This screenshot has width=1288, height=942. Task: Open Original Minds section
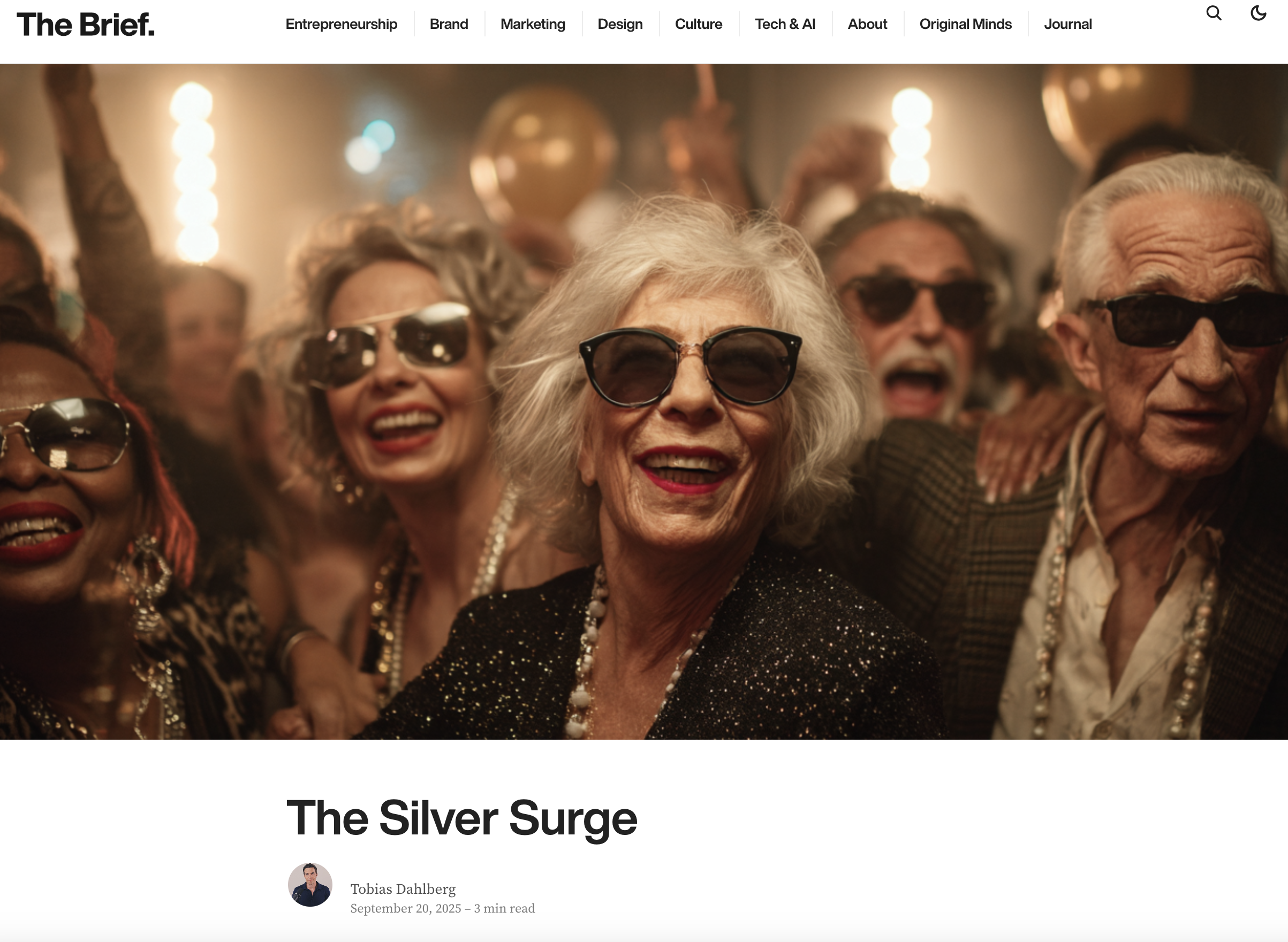point(965,24)
